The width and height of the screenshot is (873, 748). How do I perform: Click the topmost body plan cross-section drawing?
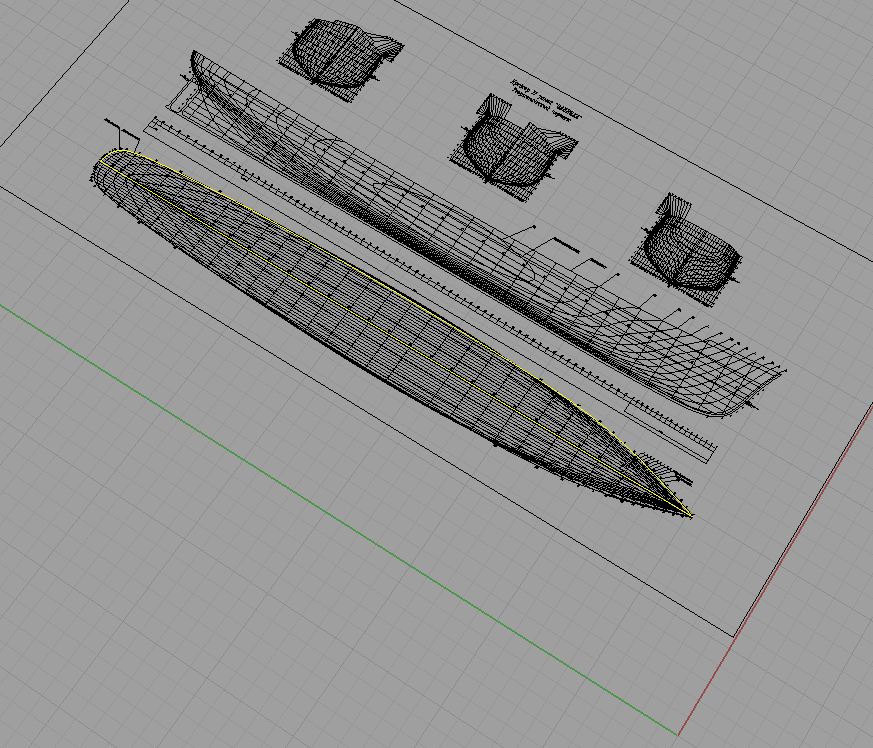pos(338,54)
